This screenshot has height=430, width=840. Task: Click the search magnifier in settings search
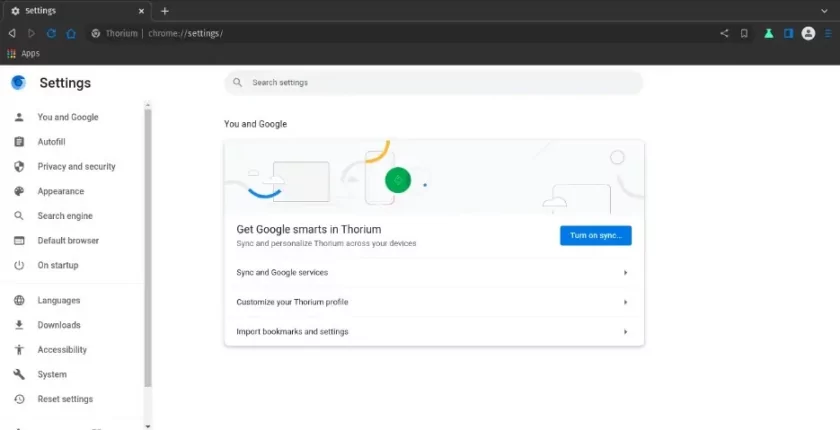pos(237,82)
